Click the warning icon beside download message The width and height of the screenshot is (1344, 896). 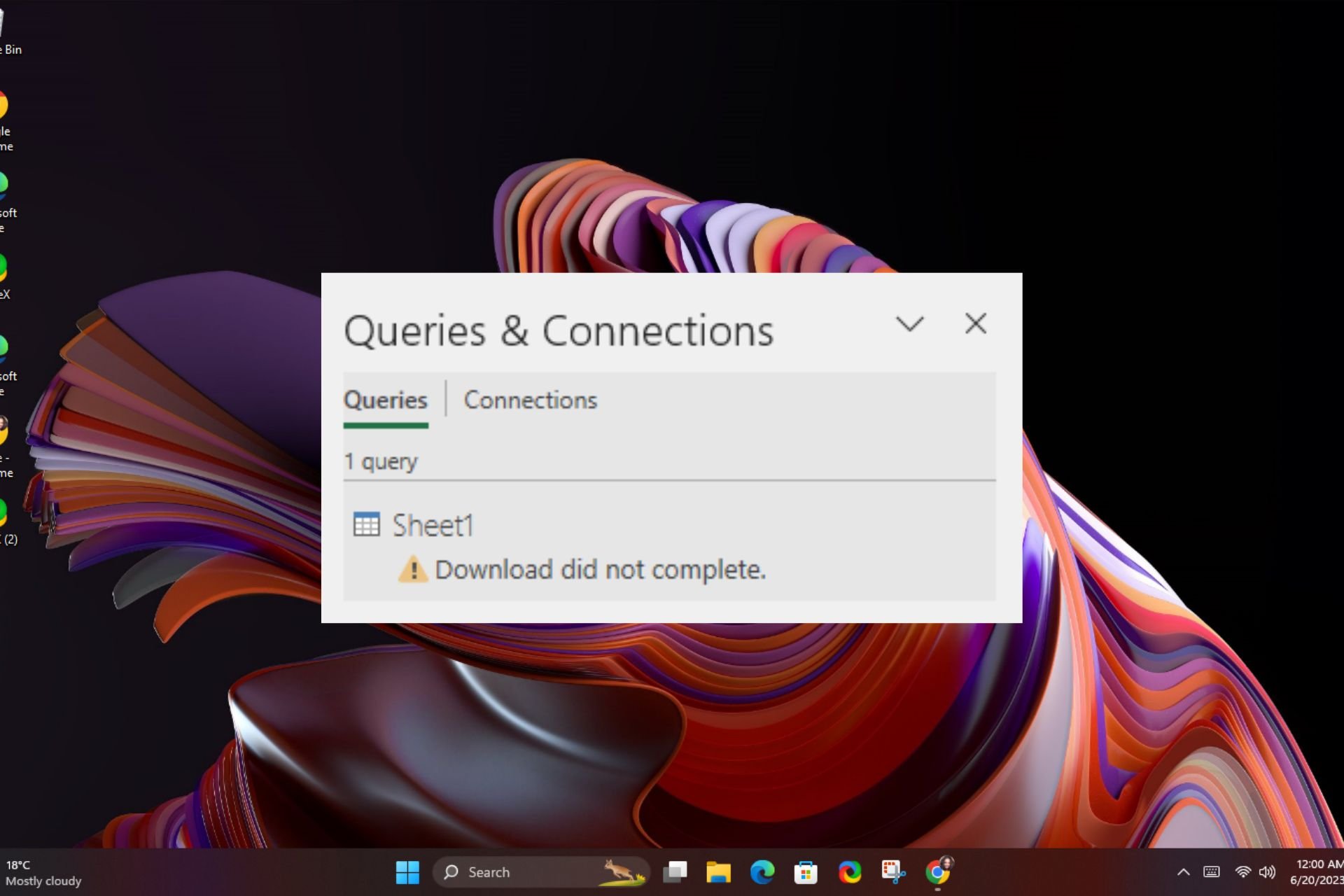pyautogui.click(x=413, y=569)
